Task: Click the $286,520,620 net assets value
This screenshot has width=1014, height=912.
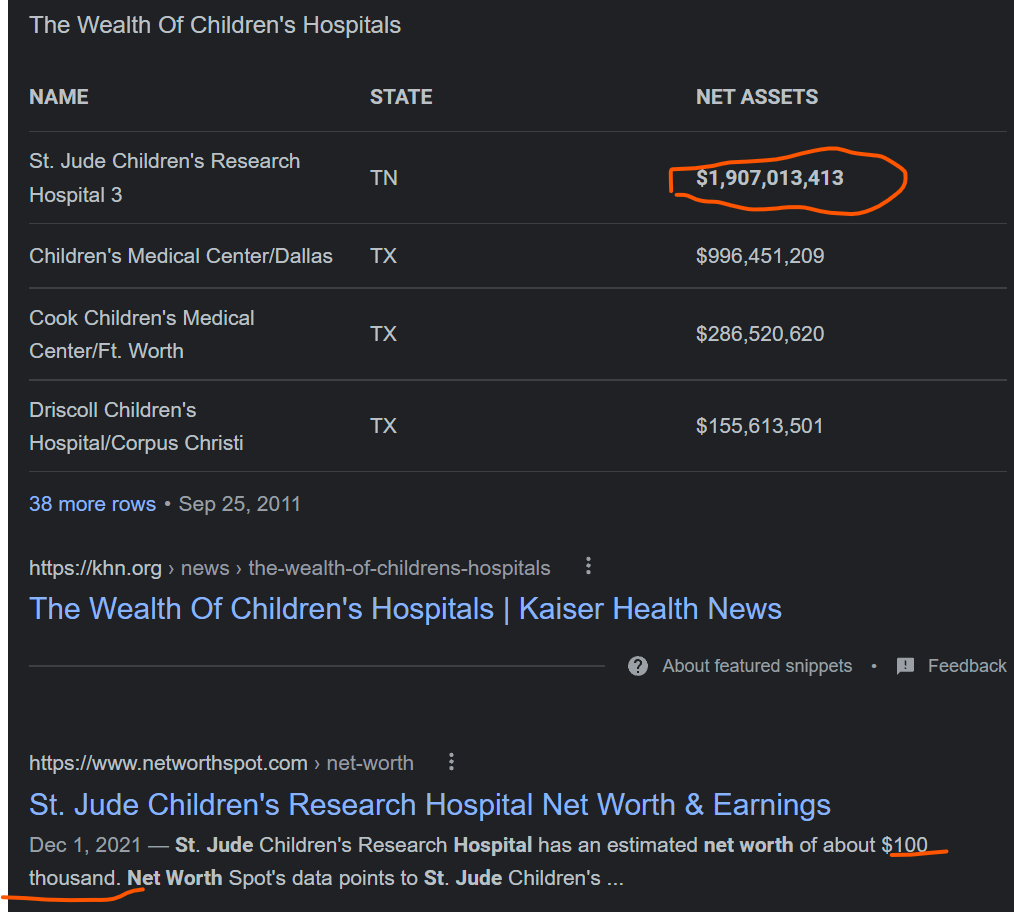Action: (760, 334)
